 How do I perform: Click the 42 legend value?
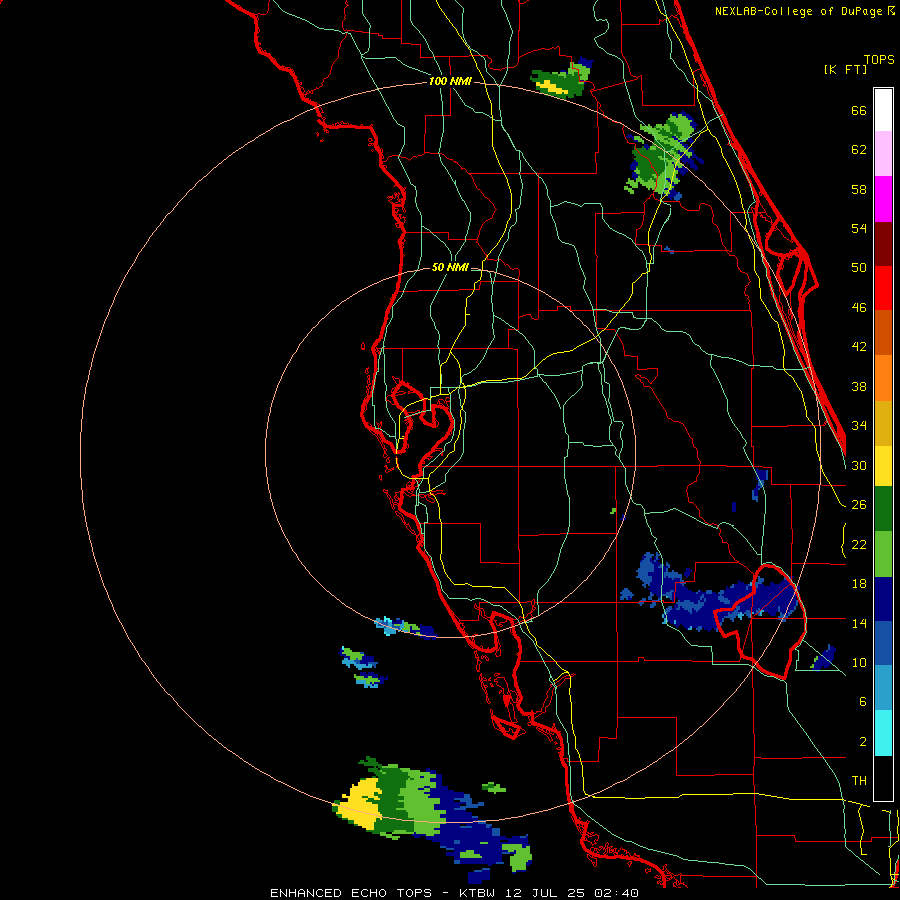(859, 346)
